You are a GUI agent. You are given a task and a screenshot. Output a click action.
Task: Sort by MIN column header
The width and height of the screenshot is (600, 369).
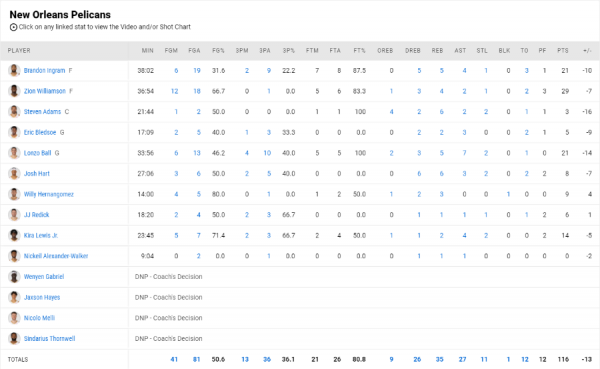pos(148,51)
